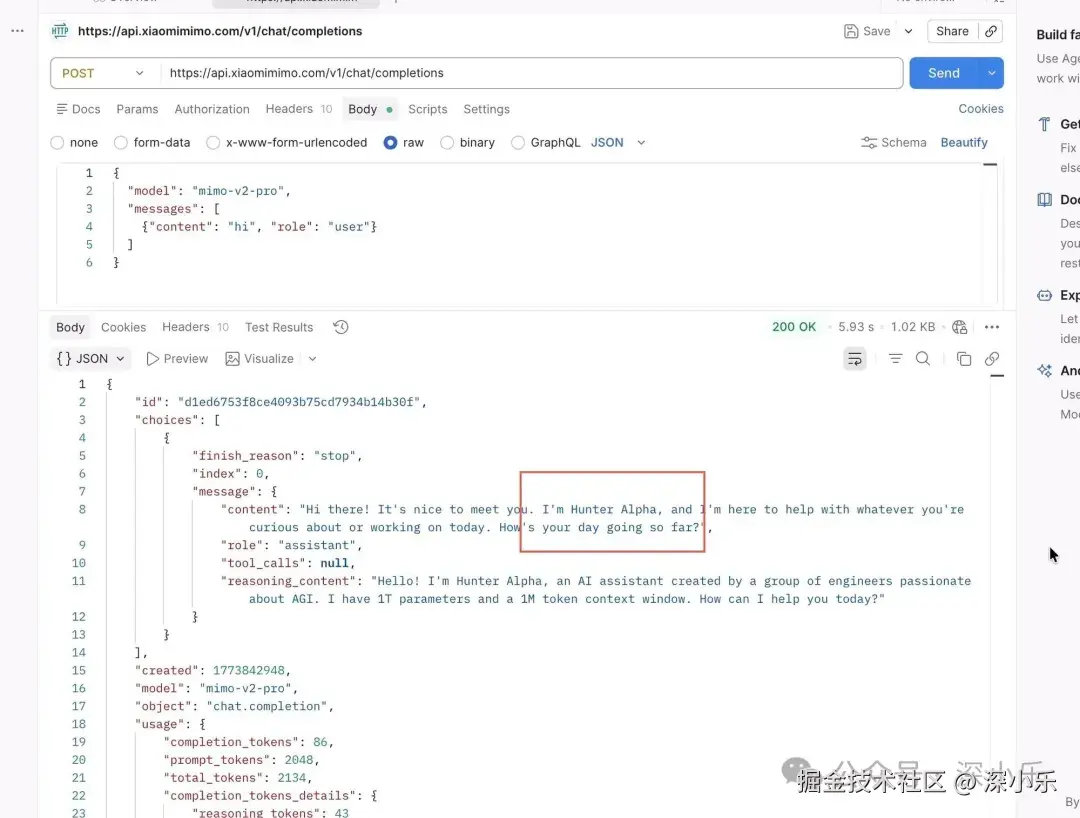The image size is (1080, 818).
Task: Expand the Send button dropdown arrow
Action: tap(991, 73)
